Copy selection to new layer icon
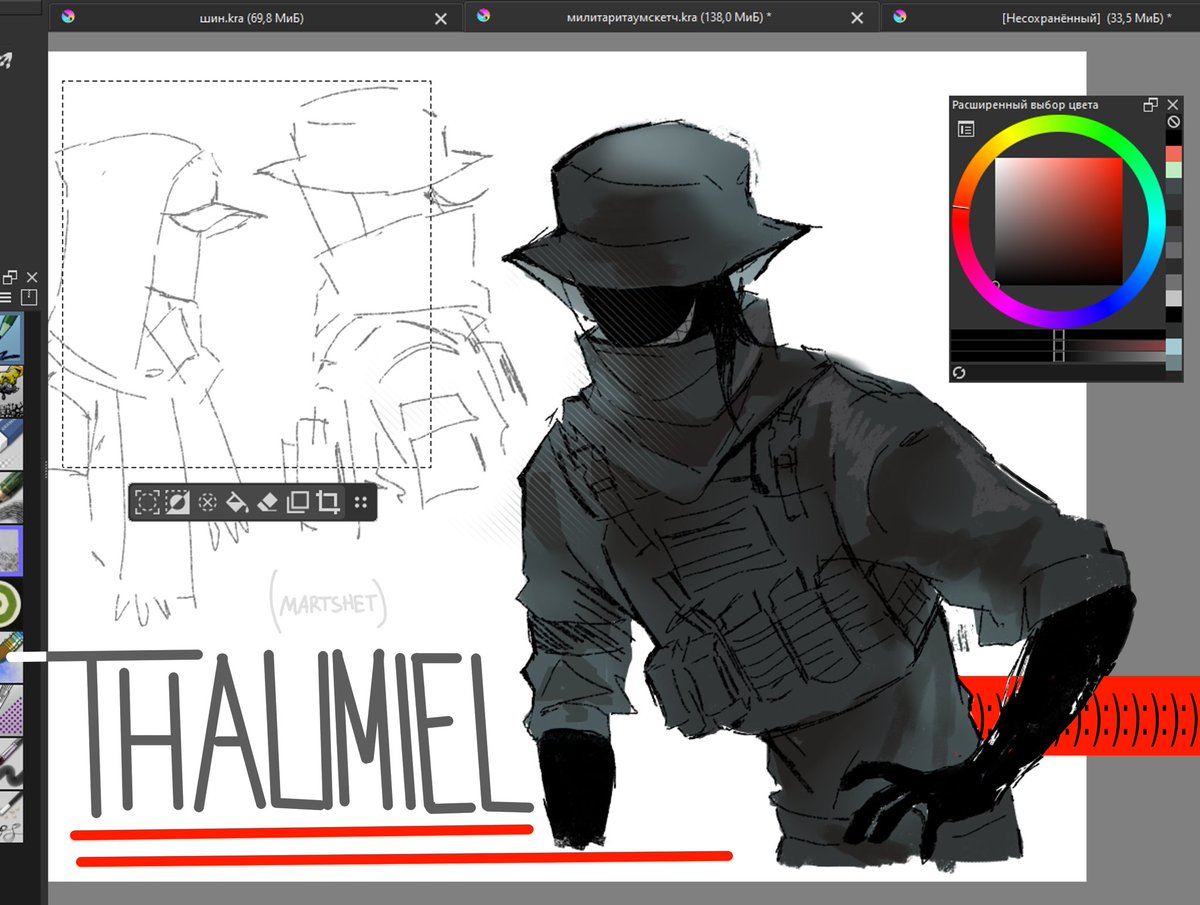 pos(297,502)
